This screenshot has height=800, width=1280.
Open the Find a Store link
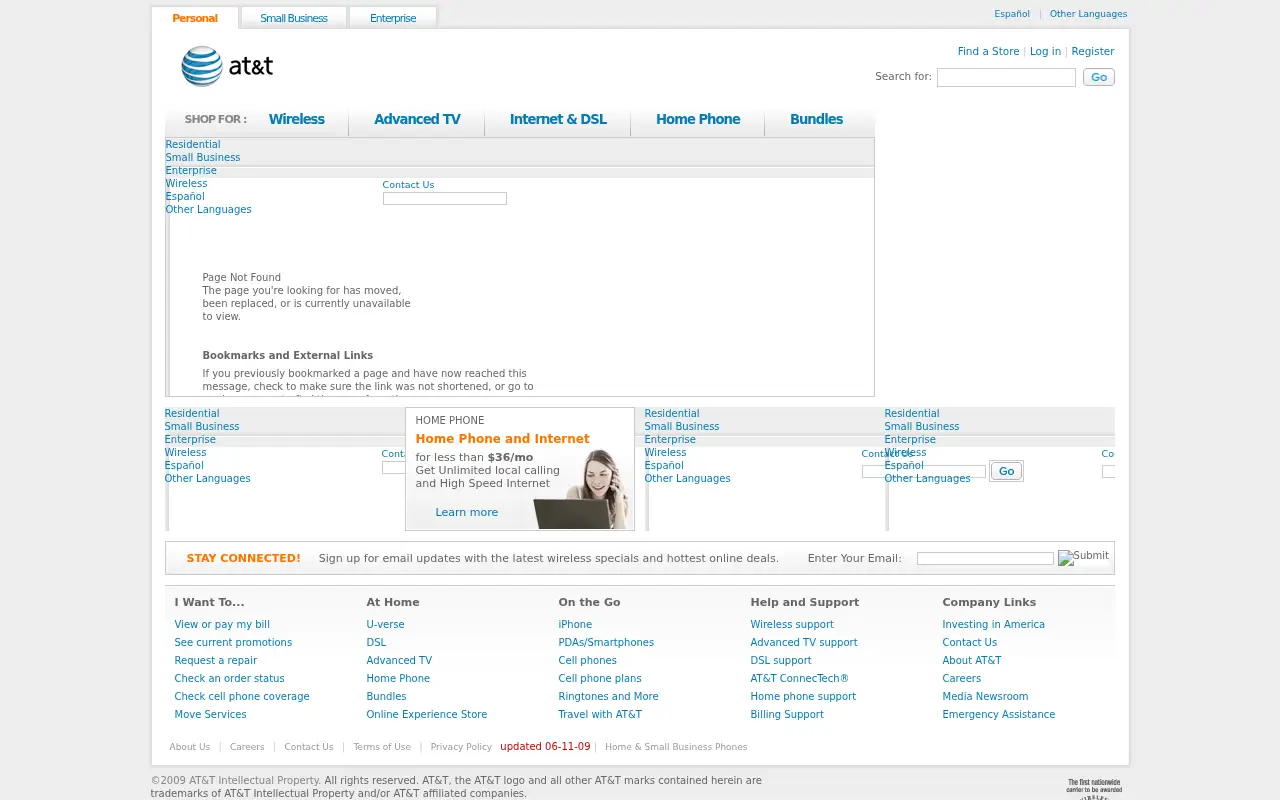(988, 51)
